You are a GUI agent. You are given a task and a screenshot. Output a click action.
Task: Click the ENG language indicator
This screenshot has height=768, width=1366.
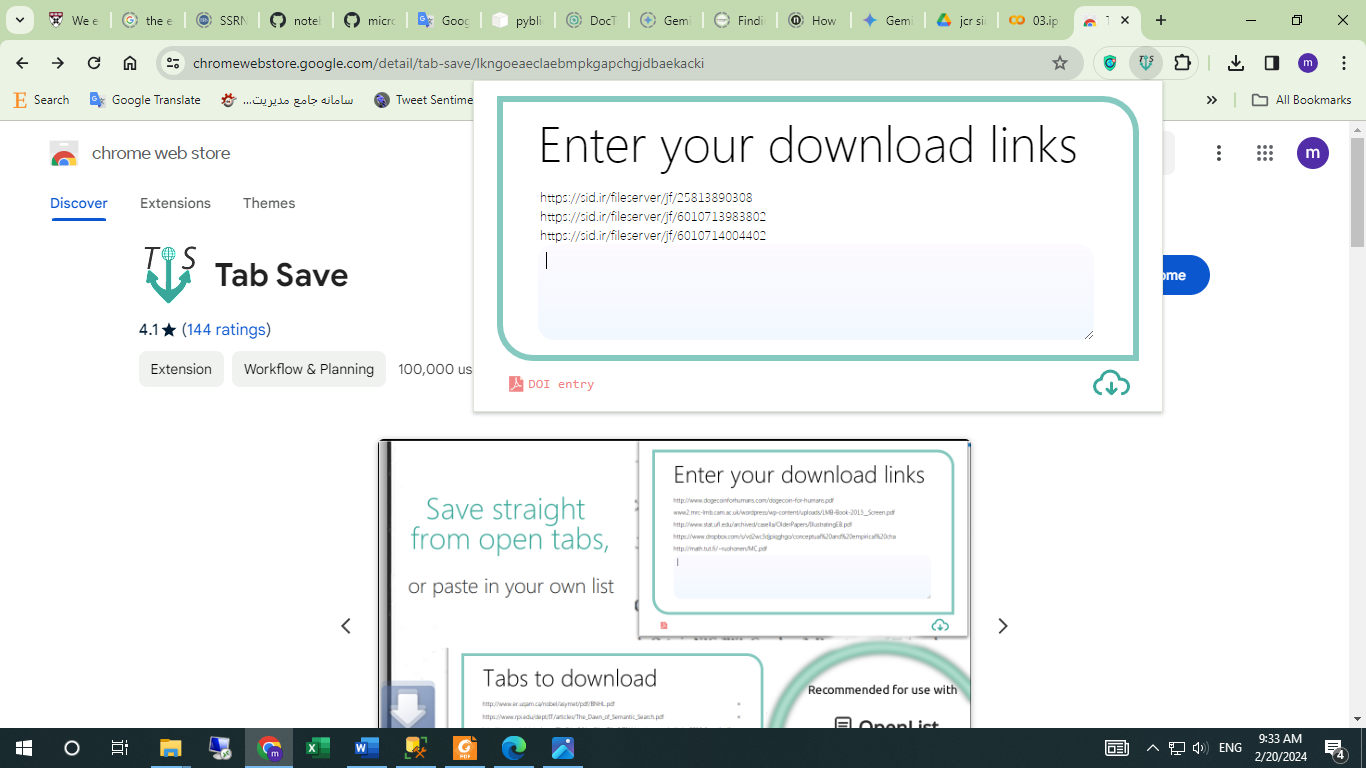tap(1231, 748)
